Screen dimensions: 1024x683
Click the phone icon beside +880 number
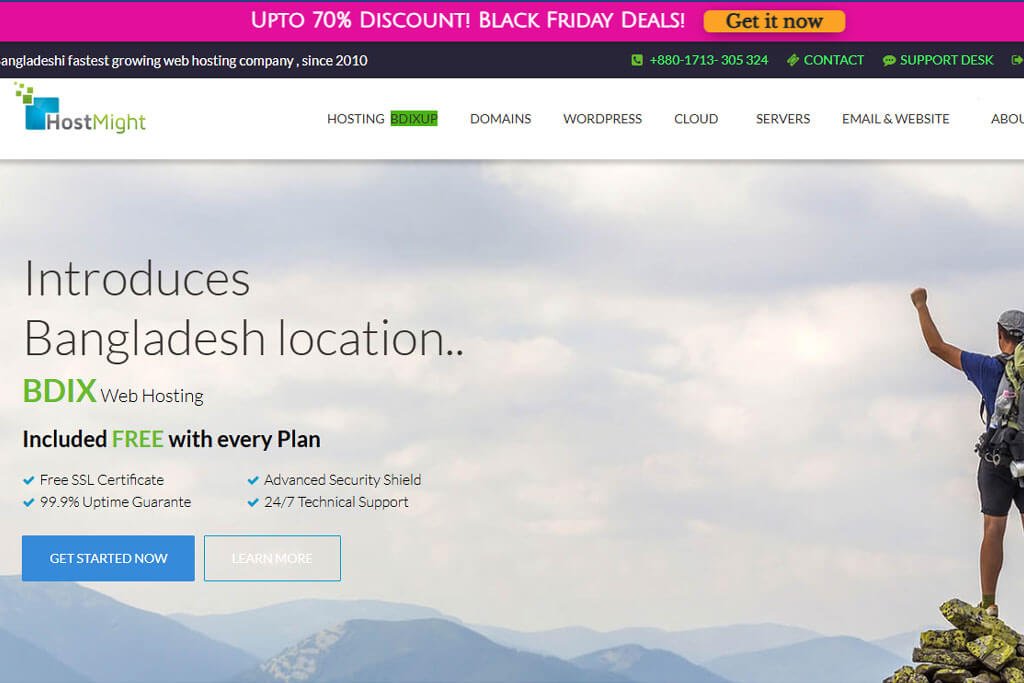[x=637, y=60]
